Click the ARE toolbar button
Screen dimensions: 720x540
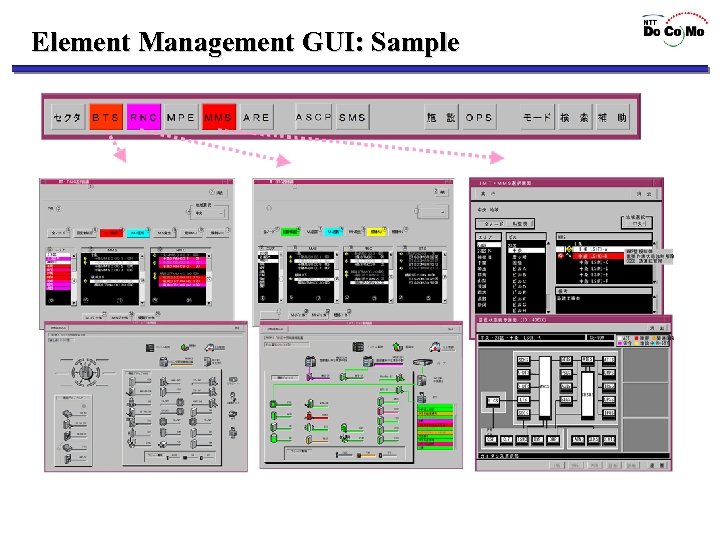pyautogui.click(x=256, y=118)
